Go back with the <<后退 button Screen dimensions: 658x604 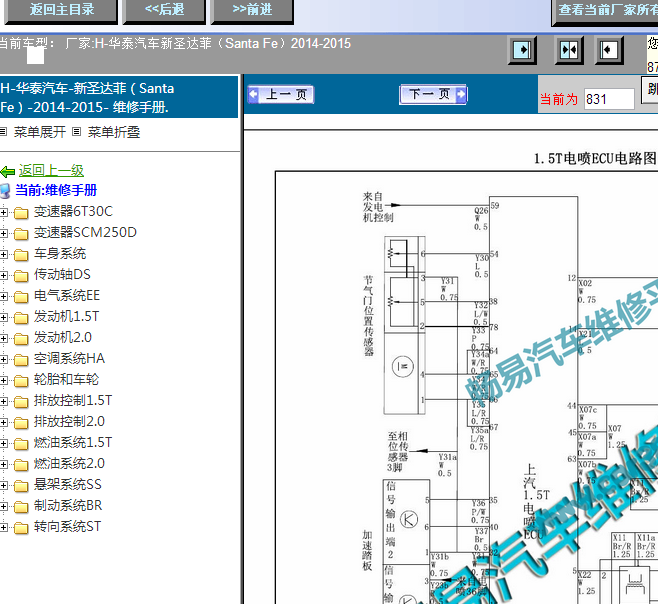pyautogui.click(x=164, y=10)
